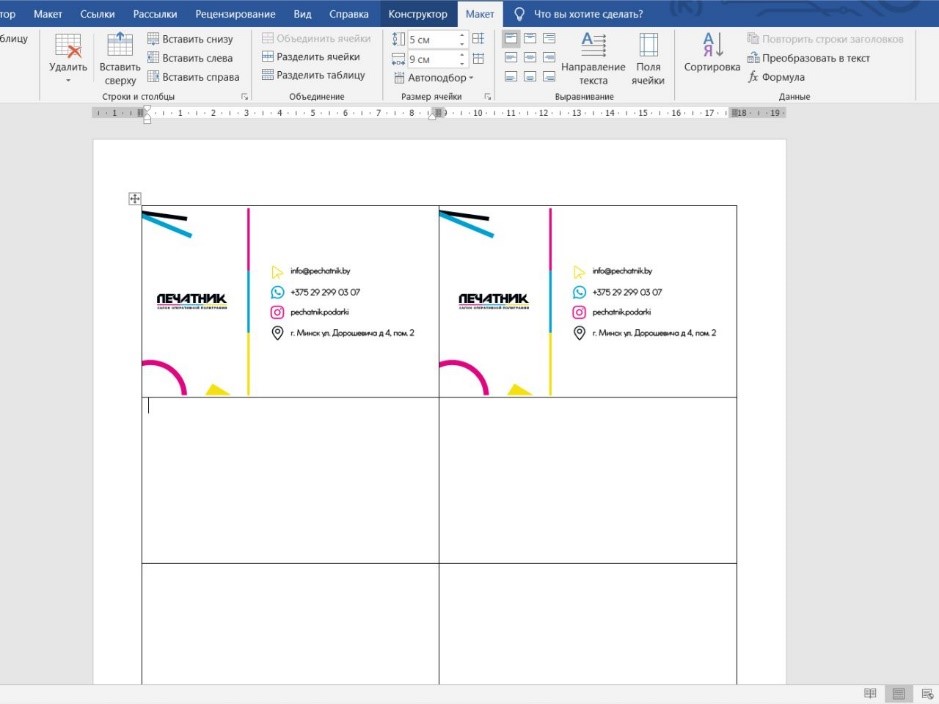Click the table move handle
This screenshot has height=704, width=939.
(135, 199)
